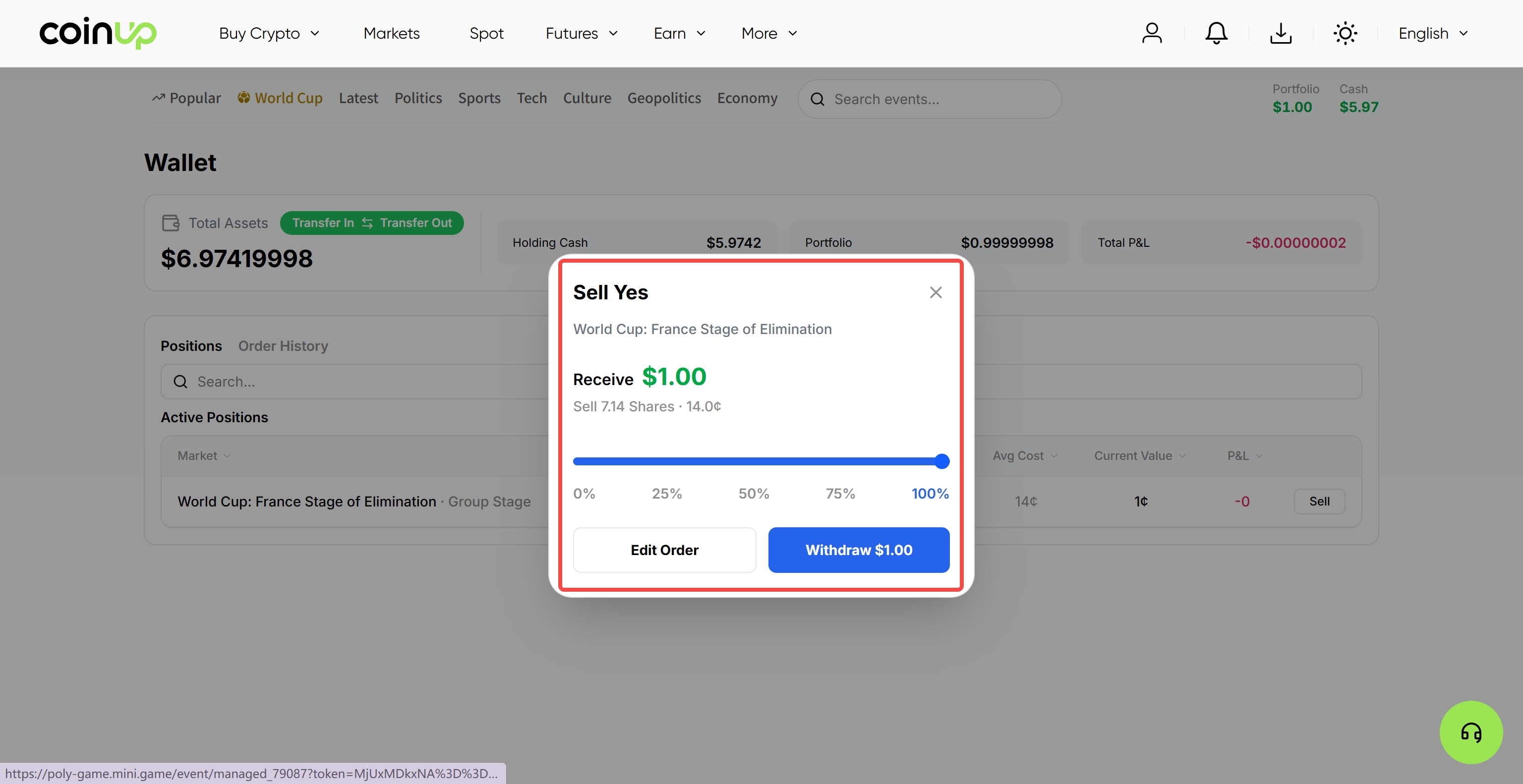Set the sell slider to 25%
The height and width of the screenshot is (784, 1523).
tap(667, 493)
